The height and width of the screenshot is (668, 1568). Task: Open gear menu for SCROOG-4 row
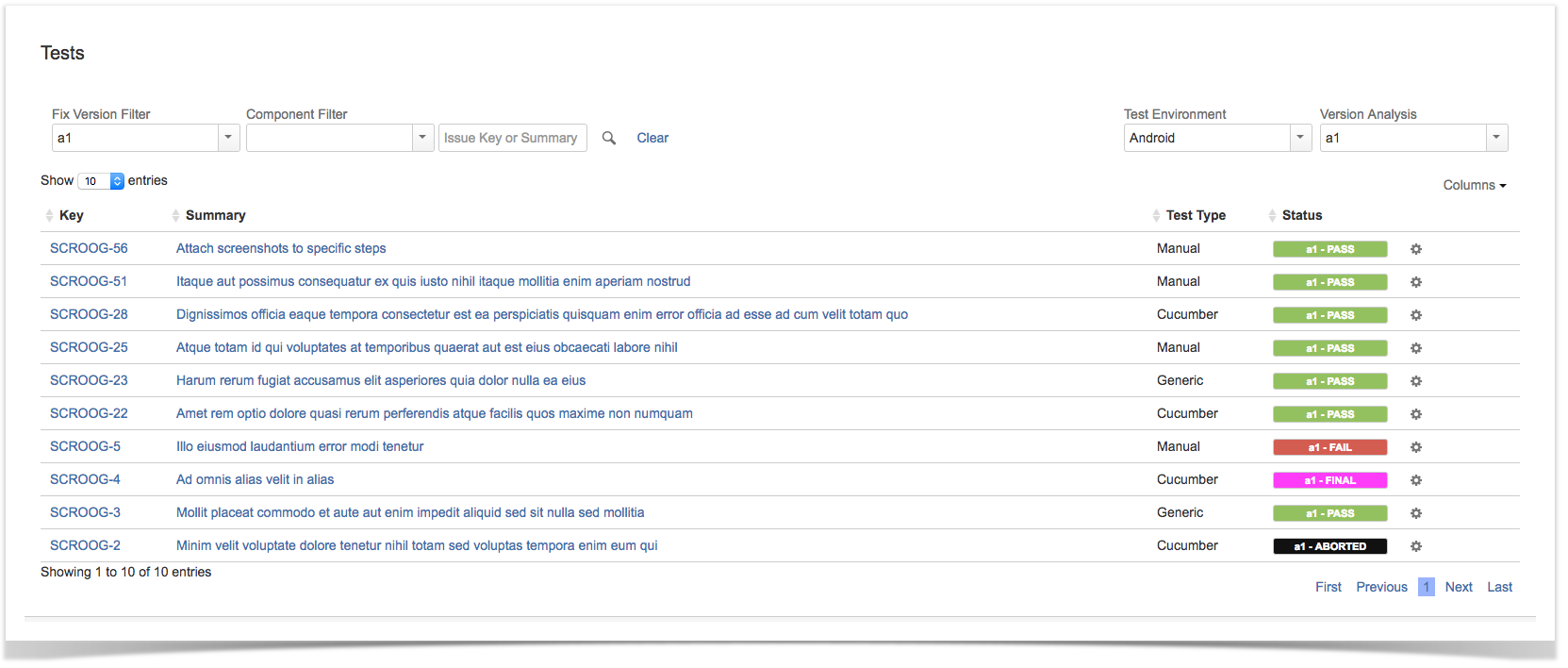(x=1416, y=480)
